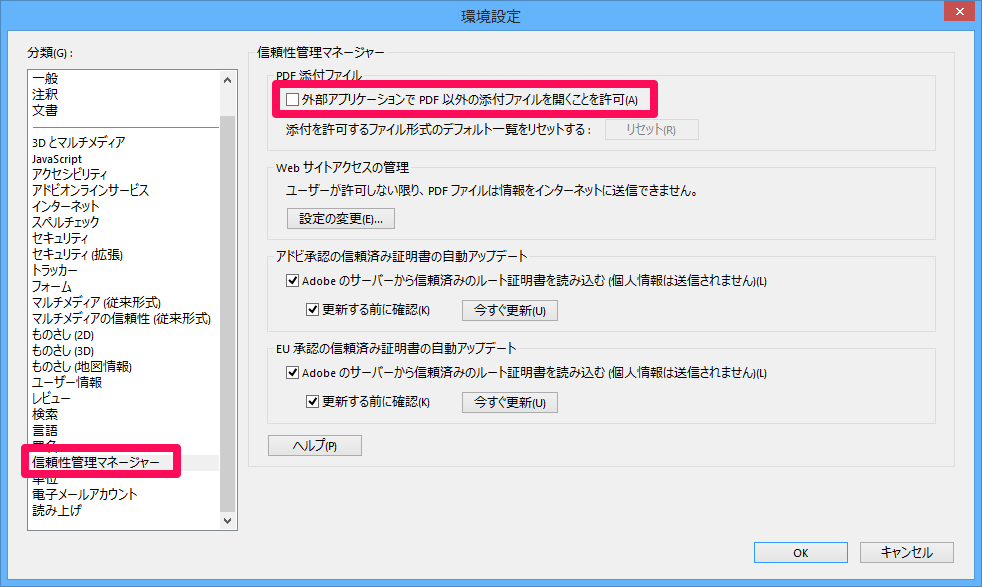982x587 pixels.
Task: Toggle confirm-before-update for EU certificates
Action: pos(314,402)
